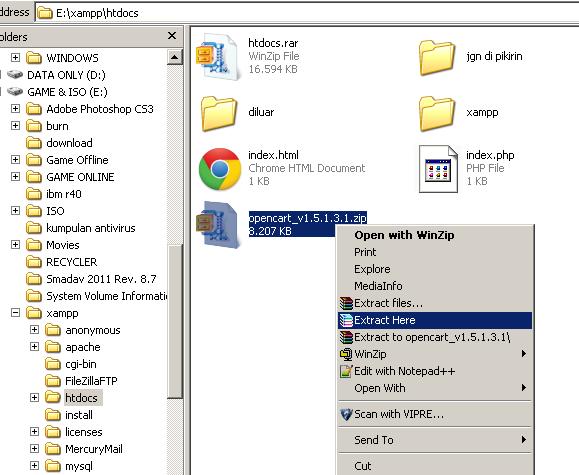This screenshot has width=579, height=475.
Task: Select the xampp folder icon in file pane
Action: click(437, 113)
